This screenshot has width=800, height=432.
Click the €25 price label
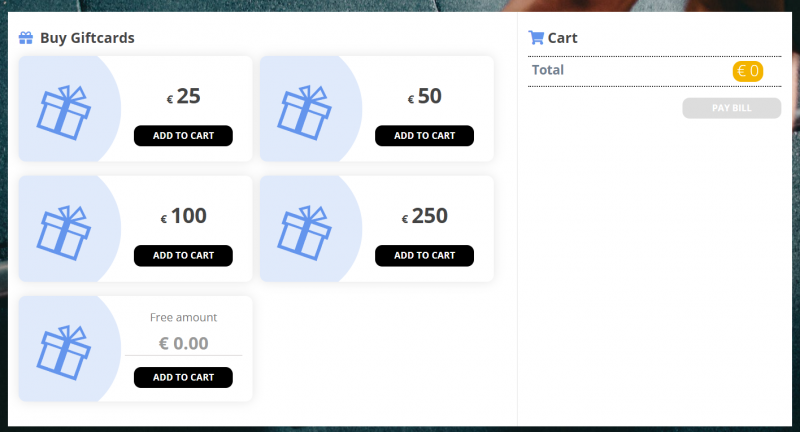[184, 97]
